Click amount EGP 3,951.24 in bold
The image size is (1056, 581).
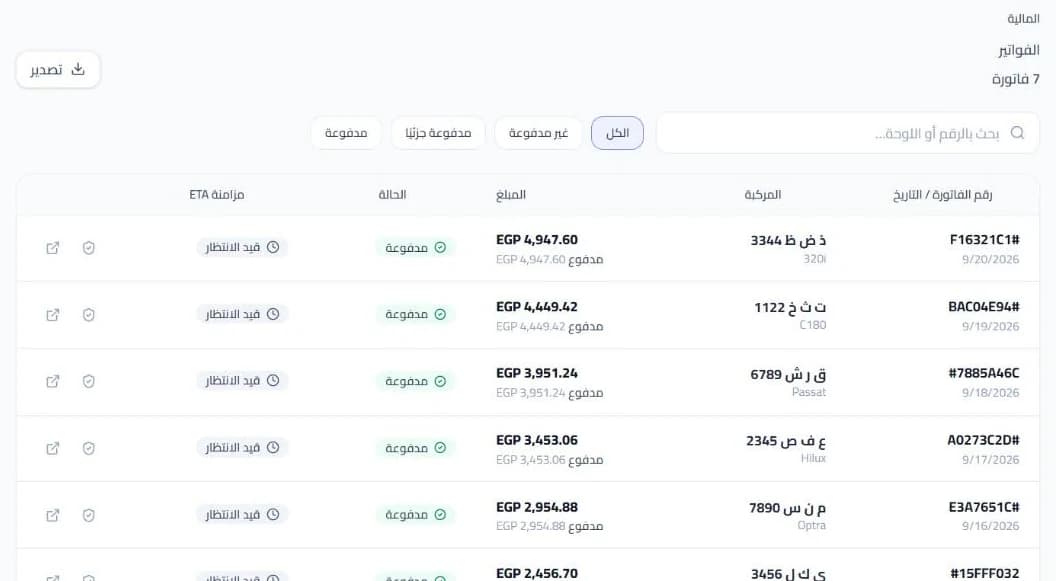tap(537, 373)
